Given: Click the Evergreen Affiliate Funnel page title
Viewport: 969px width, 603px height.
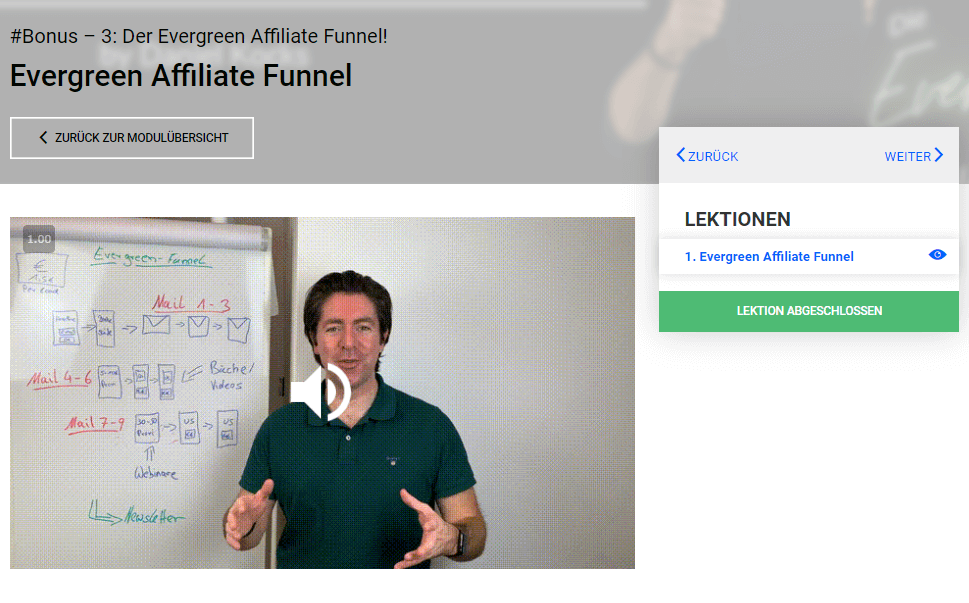Looking at the screenshot, I should tap(180, 76).
